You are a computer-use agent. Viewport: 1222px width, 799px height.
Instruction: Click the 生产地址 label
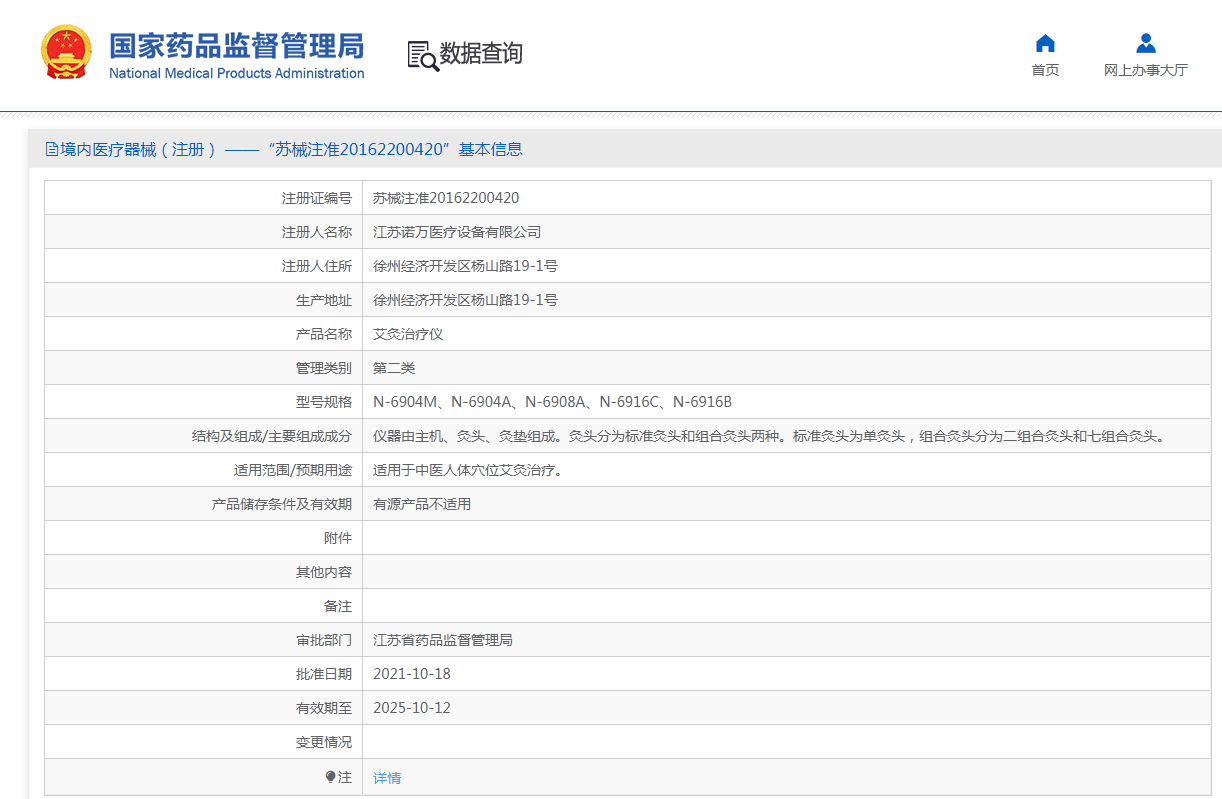[x=324, y=300]
